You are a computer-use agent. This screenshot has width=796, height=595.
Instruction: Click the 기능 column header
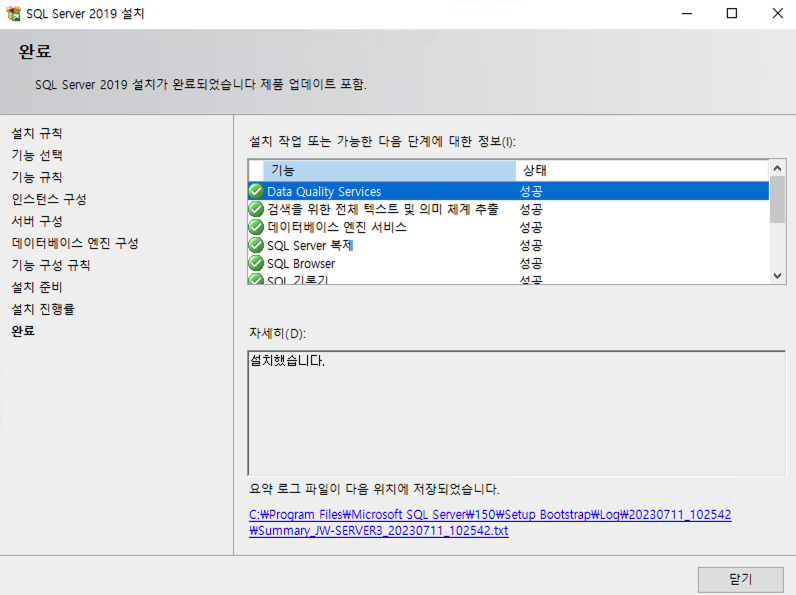(389, 171)
